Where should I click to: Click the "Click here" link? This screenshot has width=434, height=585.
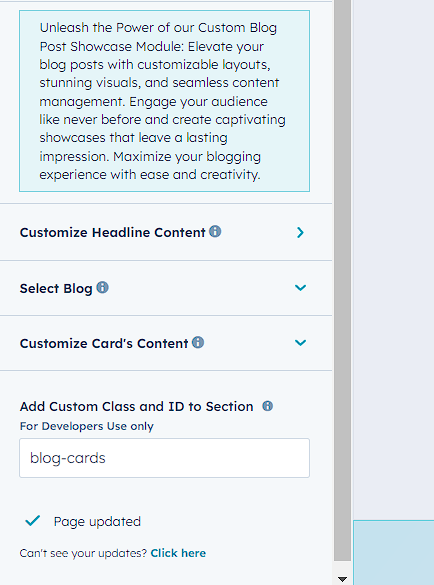(178, 553)
